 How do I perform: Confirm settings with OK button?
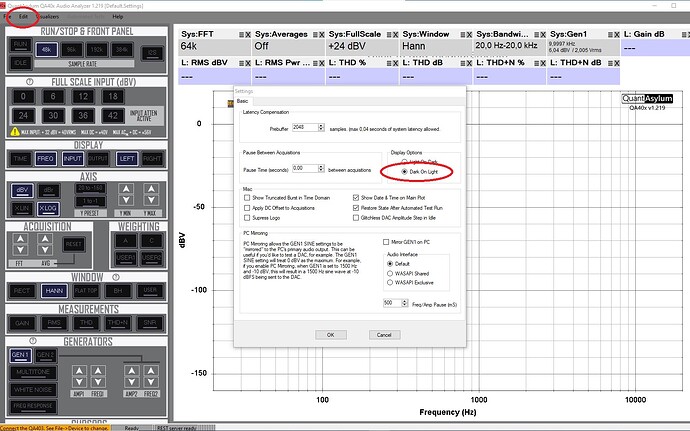331,335
